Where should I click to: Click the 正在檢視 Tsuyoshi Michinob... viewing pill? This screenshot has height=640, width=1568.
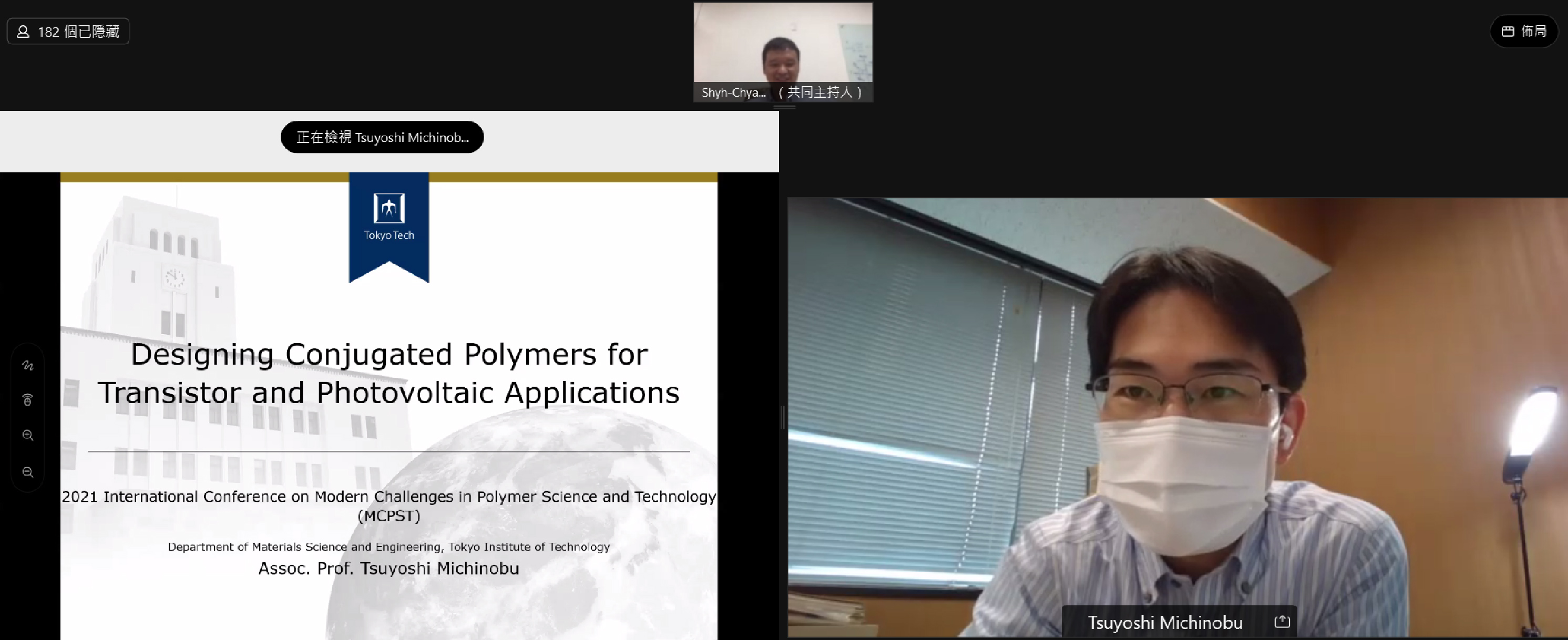(x=382, y=137)
